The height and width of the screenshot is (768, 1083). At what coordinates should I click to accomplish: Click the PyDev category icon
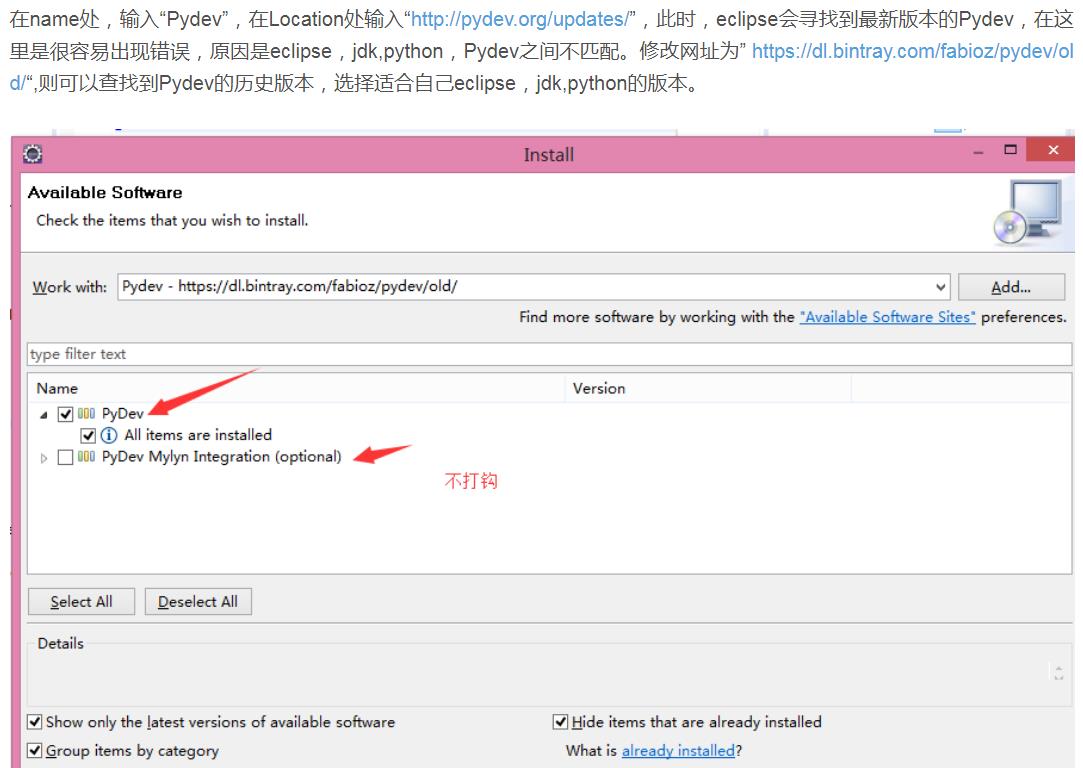pos(86,414)
